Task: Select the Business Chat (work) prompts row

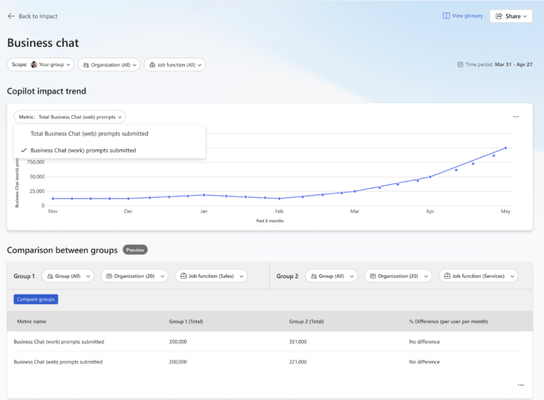Action: pyautogui.click(x=270, y=342)
